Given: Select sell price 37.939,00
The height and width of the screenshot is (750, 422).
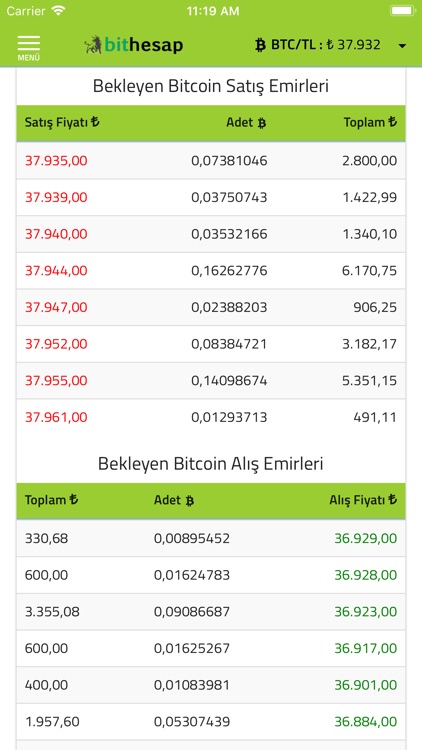Looking at the screenshot, I should [56, 198].
